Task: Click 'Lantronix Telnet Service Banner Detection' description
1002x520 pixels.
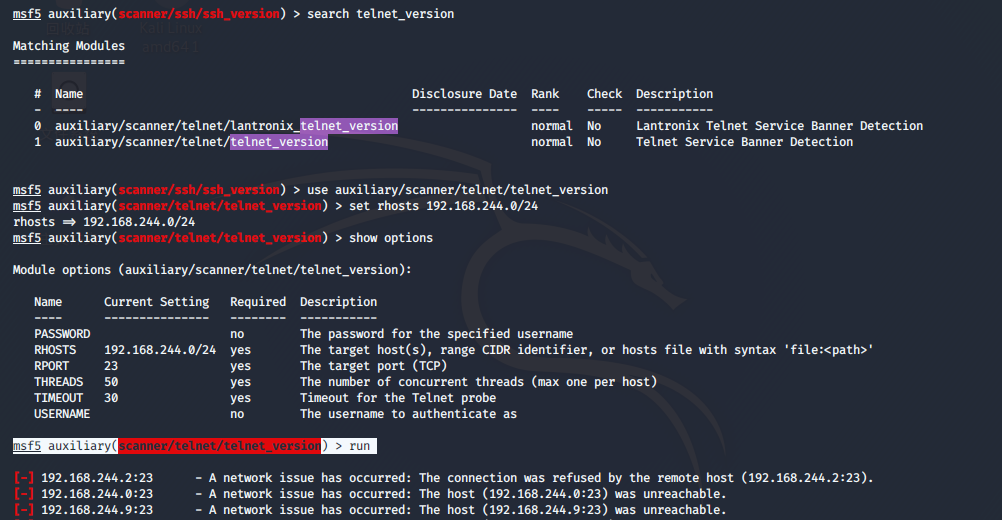Action: [779, 126]
